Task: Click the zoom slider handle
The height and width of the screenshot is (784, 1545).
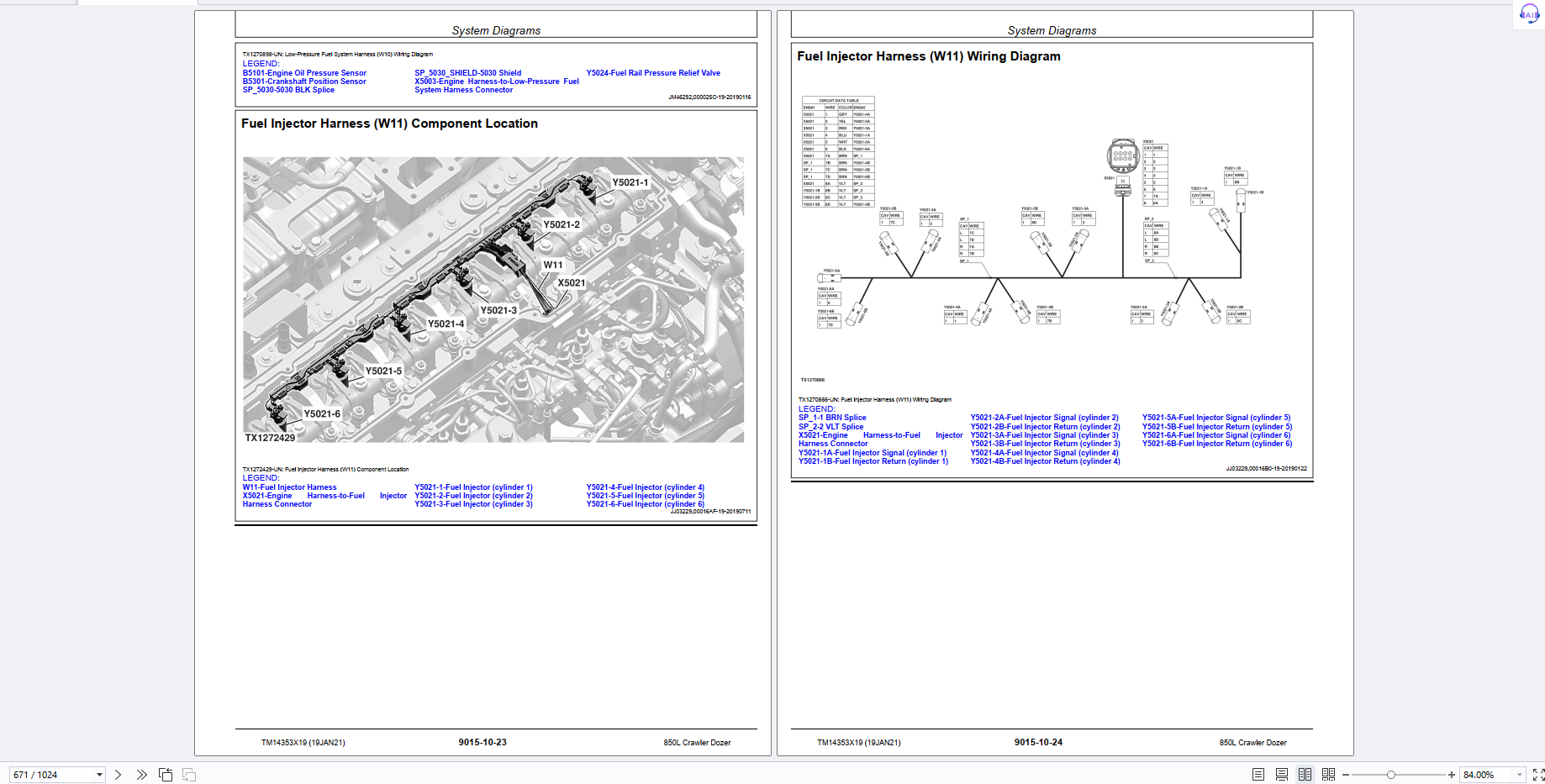Action: click(x=1391, y=775)
